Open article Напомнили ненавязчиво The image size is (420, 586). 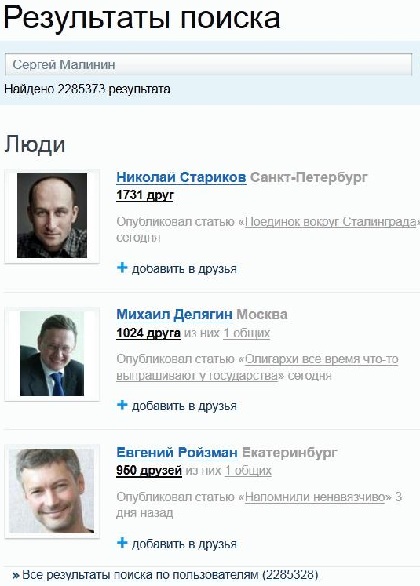(x=315, y=497)
